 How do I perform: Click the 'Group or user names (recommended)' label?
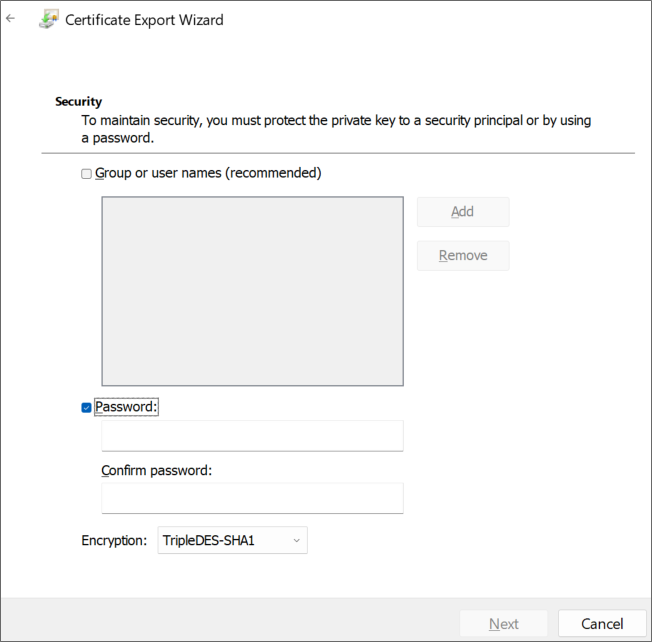pos(208,173)
